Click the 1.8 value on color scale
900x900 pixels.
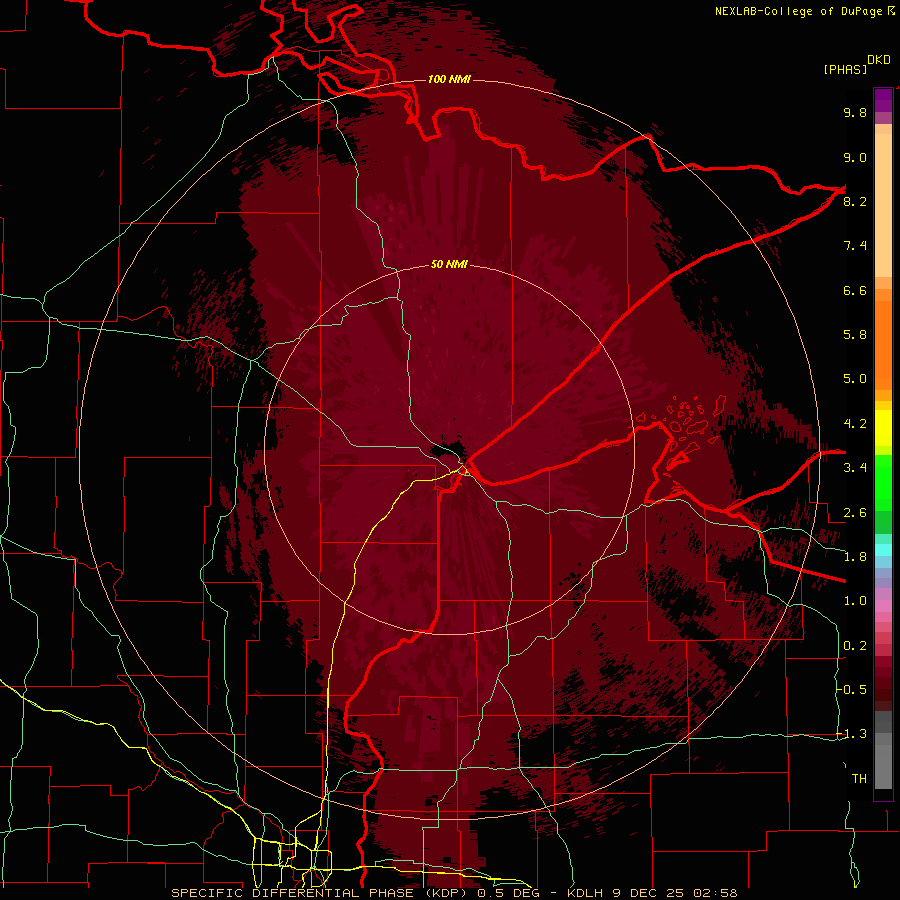click(x=855, y=557)
